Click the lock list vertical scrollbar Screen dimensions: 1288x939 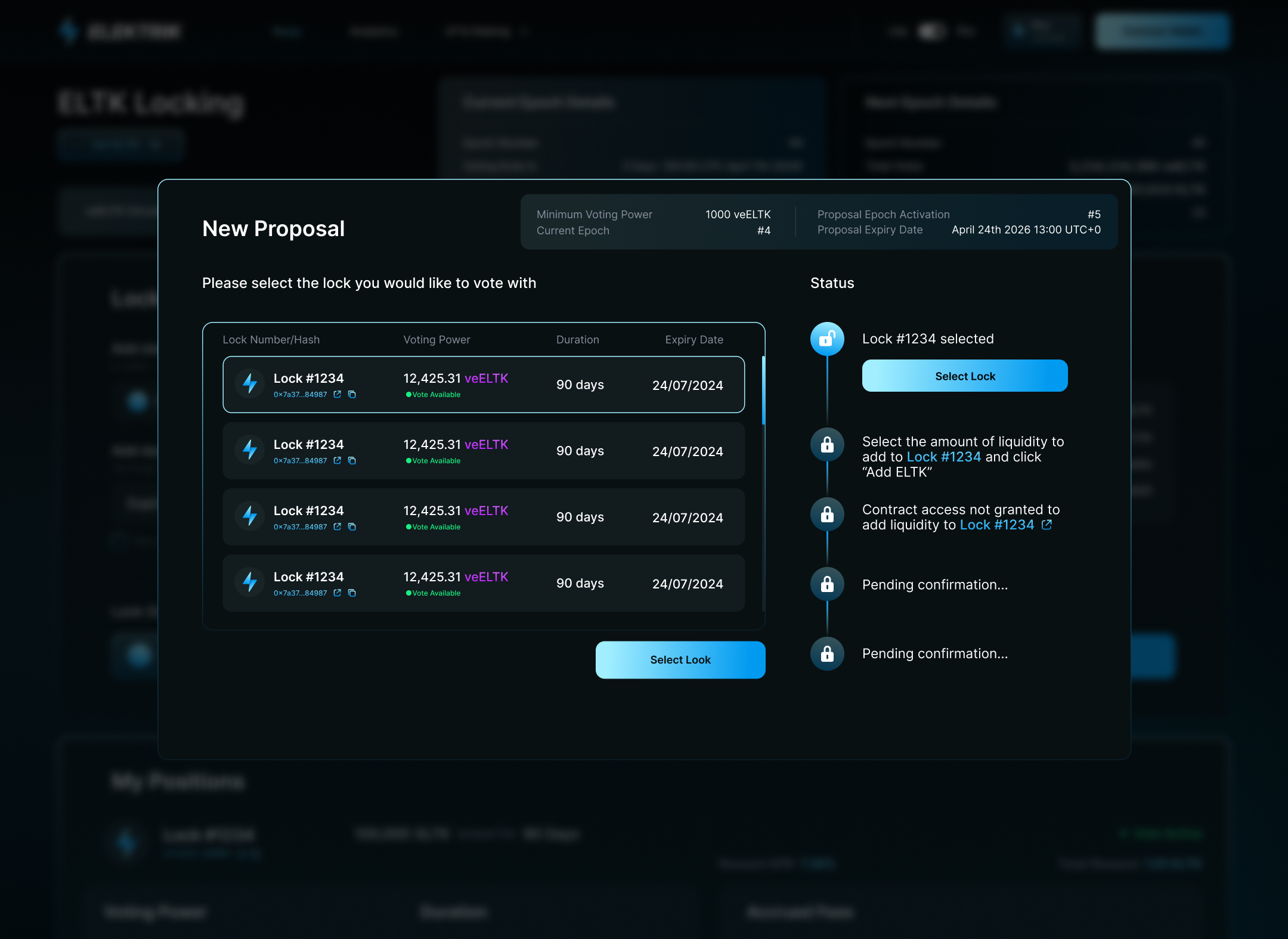tap(763, 391)
